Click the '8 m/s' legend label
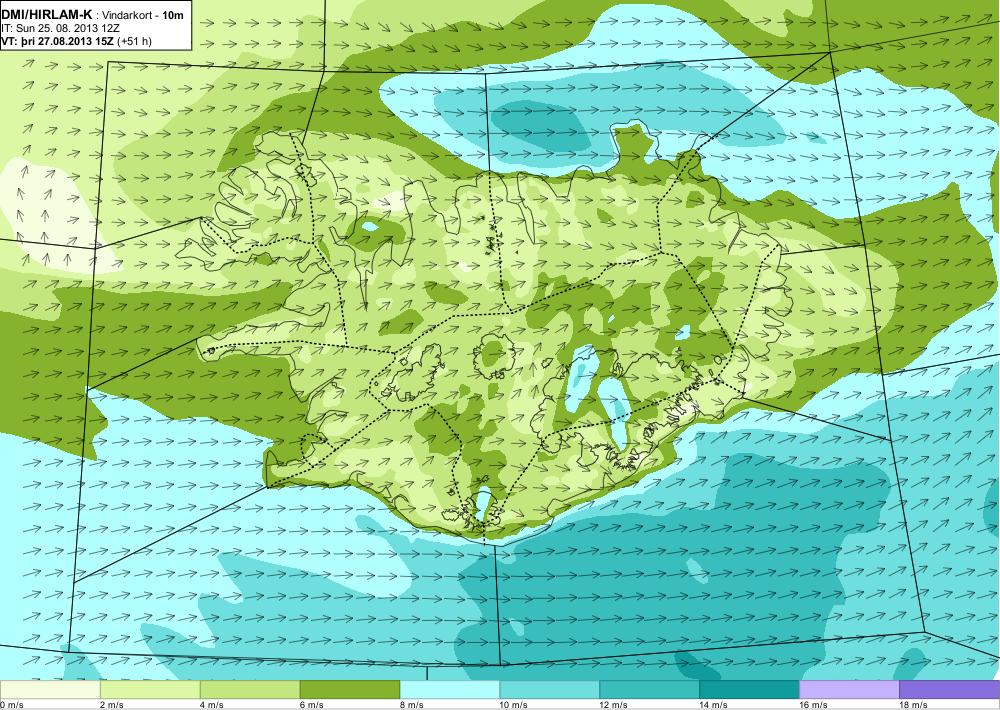 tap(411, 705)
